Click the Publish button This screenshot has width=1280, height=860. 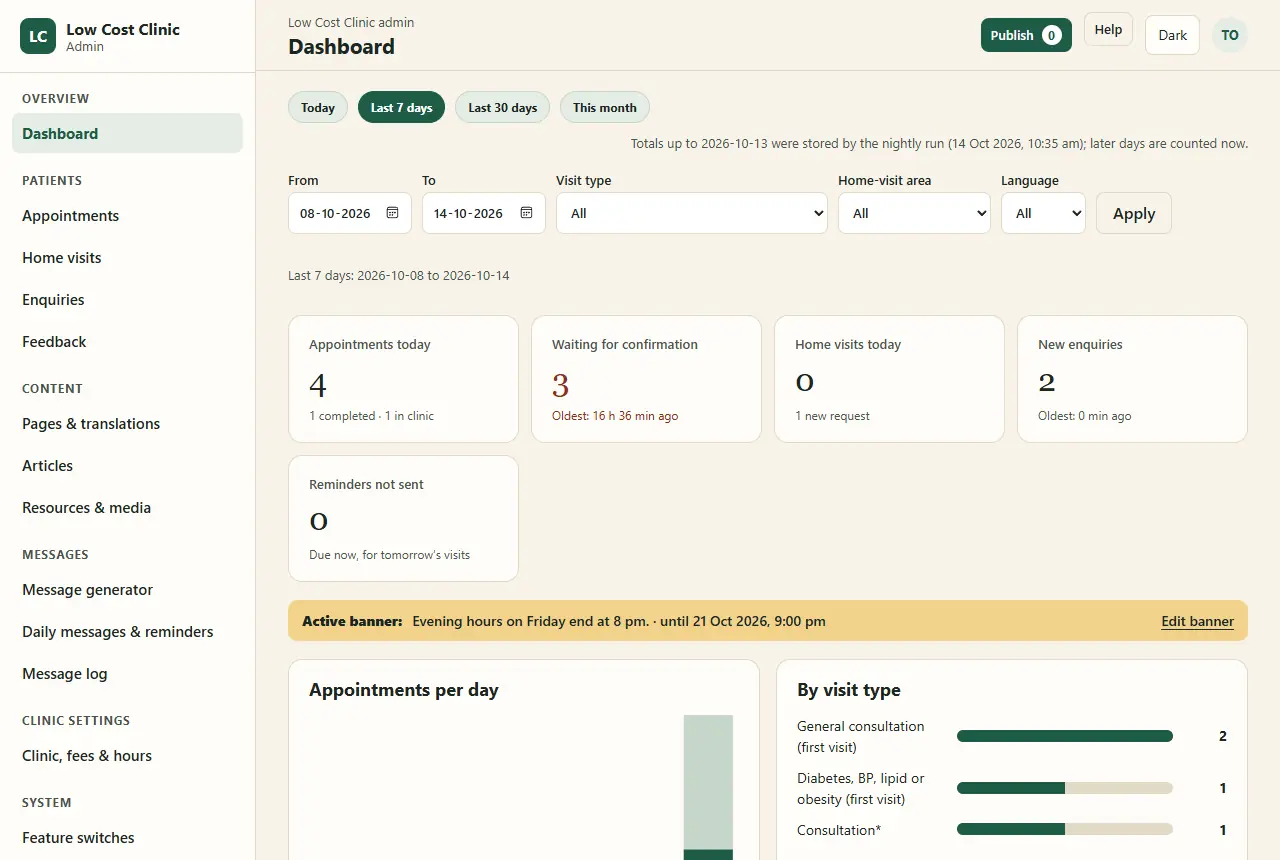pos(1026,35)
